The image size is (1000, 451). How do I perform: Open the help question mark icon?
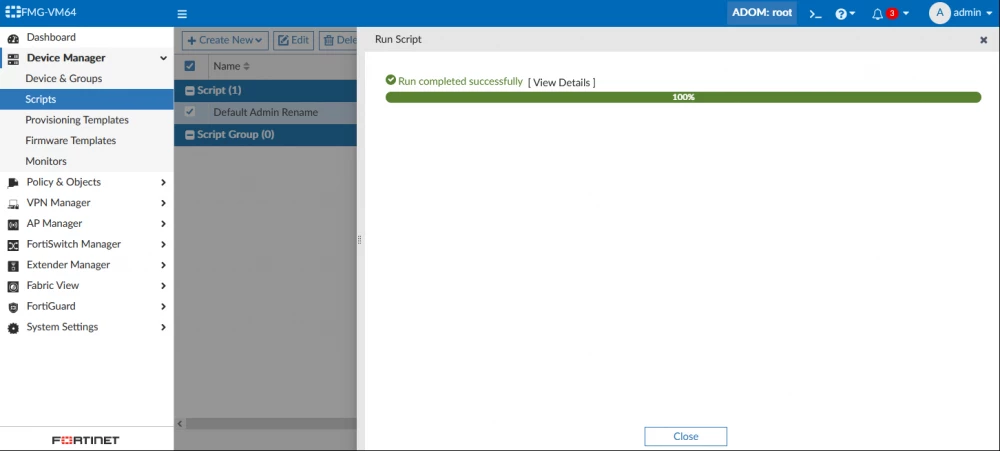pyautogui.click(x=841, y=13)
